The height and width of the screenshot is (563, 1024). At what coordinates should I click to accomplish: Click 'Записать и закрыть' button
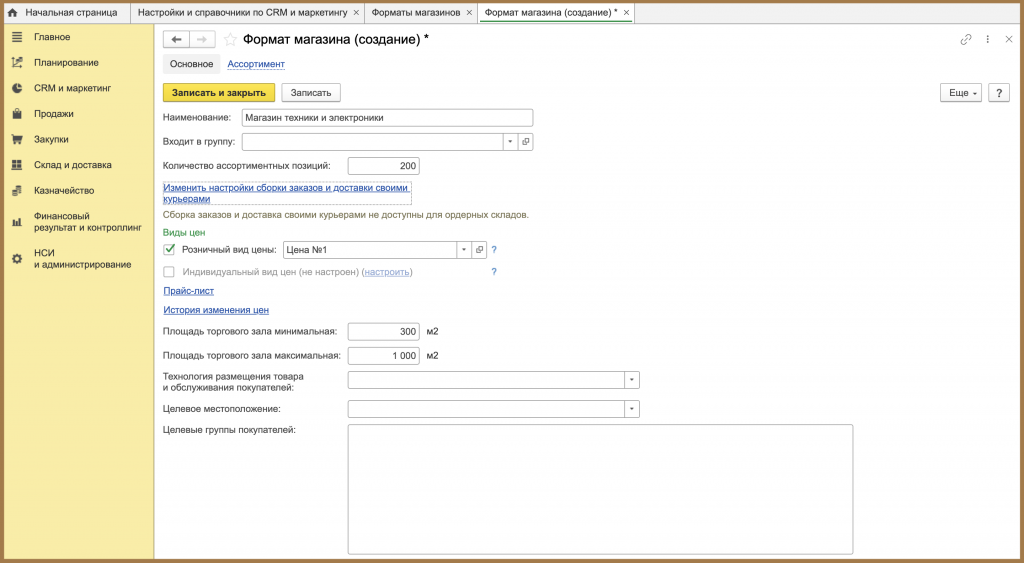(219, 93)
